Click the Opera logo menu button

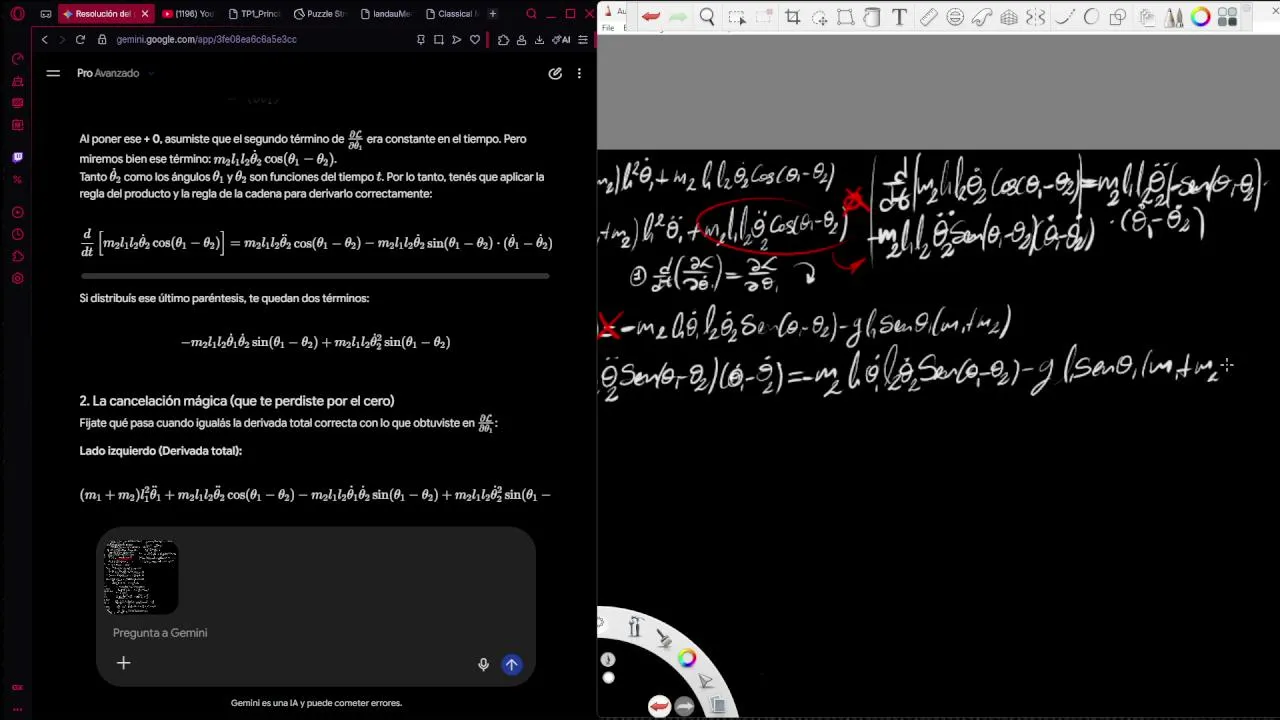coord(17,14)
